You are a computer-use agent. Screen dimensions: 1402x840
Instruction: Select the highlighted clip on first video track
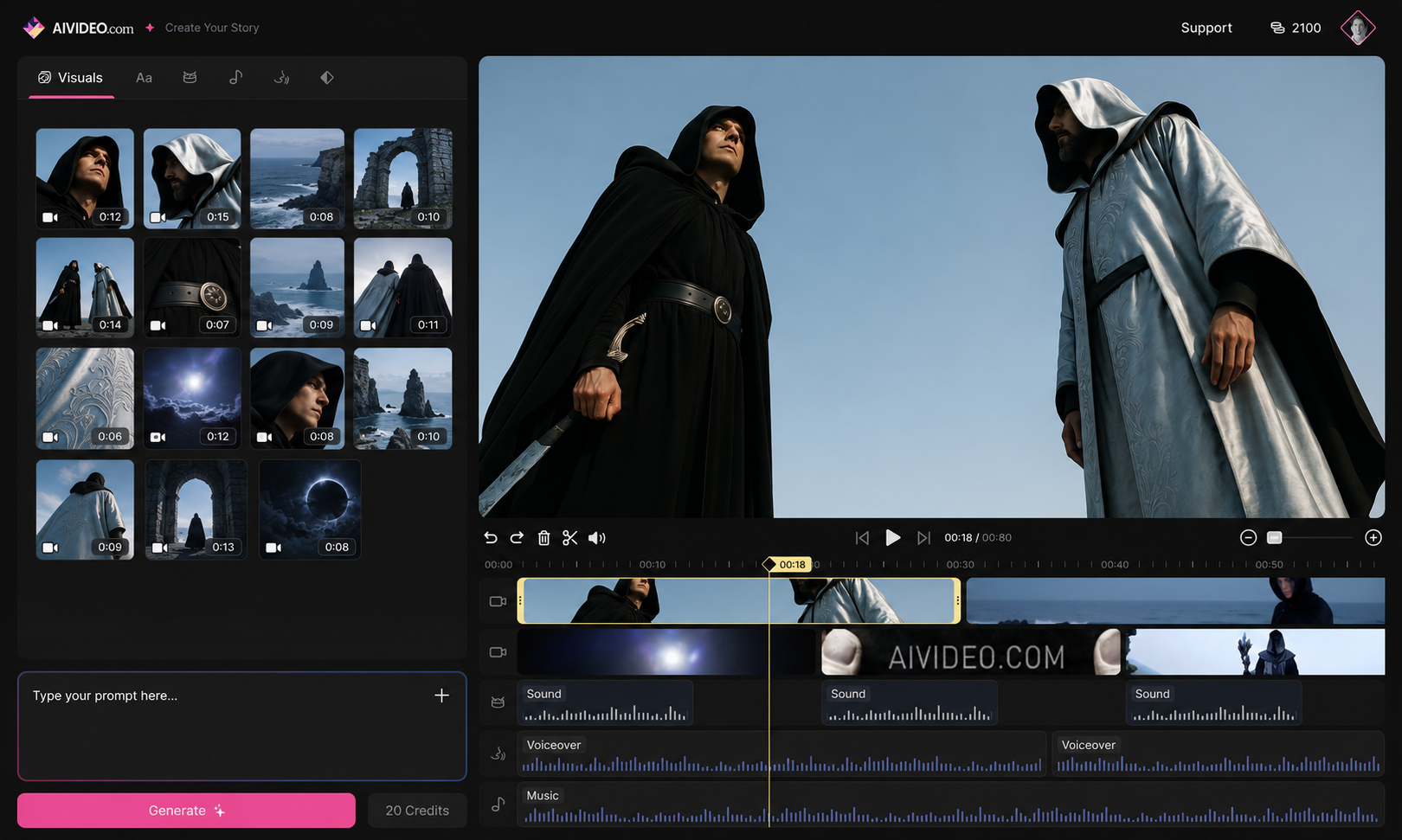[739, 600]
